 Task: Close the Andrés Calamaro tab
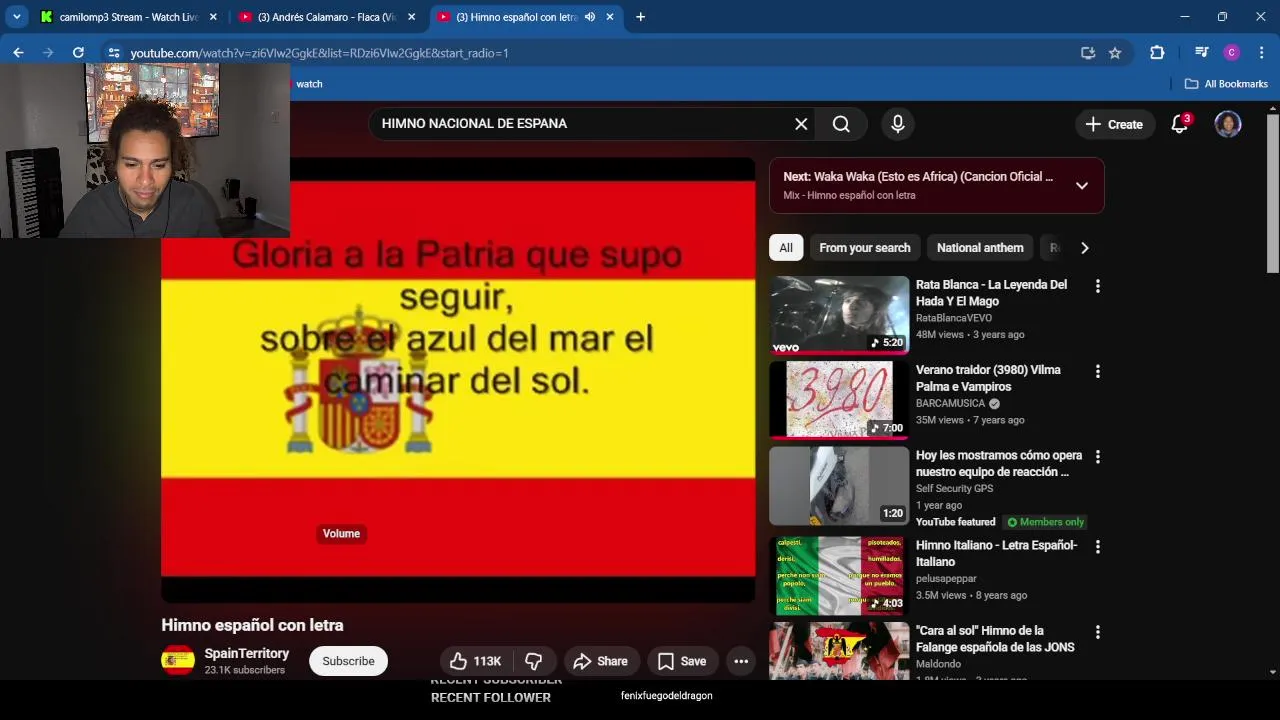411,17
